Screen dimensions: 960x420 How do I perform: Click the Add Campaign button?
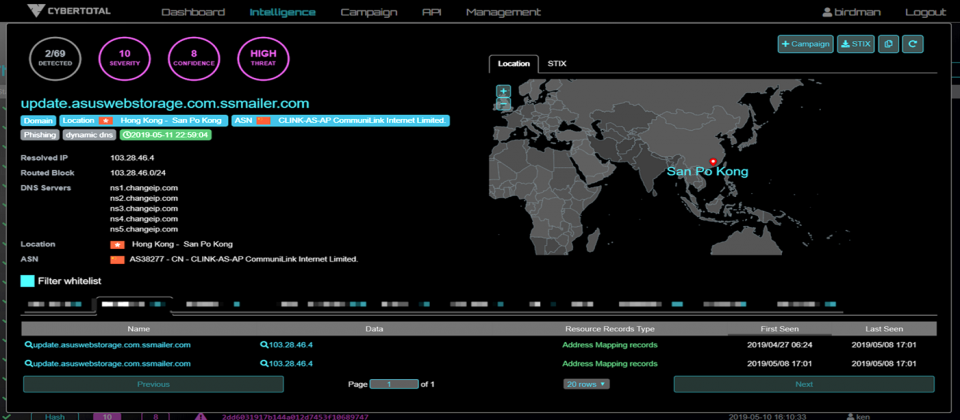[805, 44]
